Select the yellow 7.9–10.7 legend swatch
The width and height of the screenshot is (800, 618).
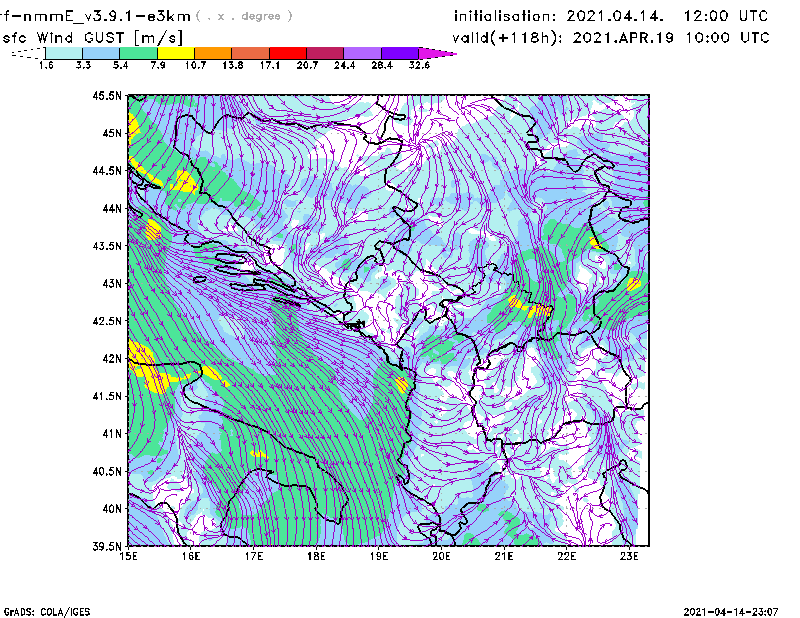tap(176, 53)
